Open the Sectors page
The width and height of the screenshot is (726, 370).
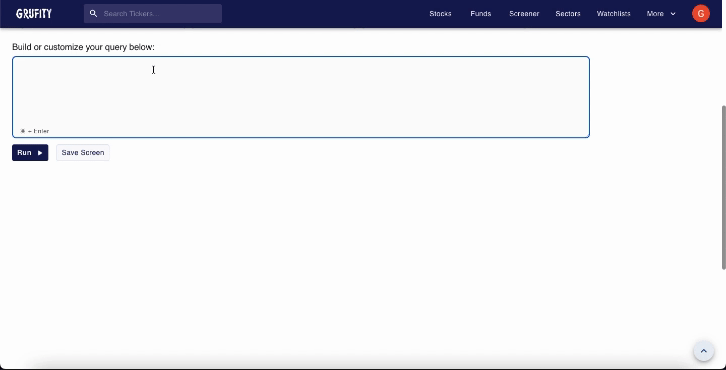(568, 13)
